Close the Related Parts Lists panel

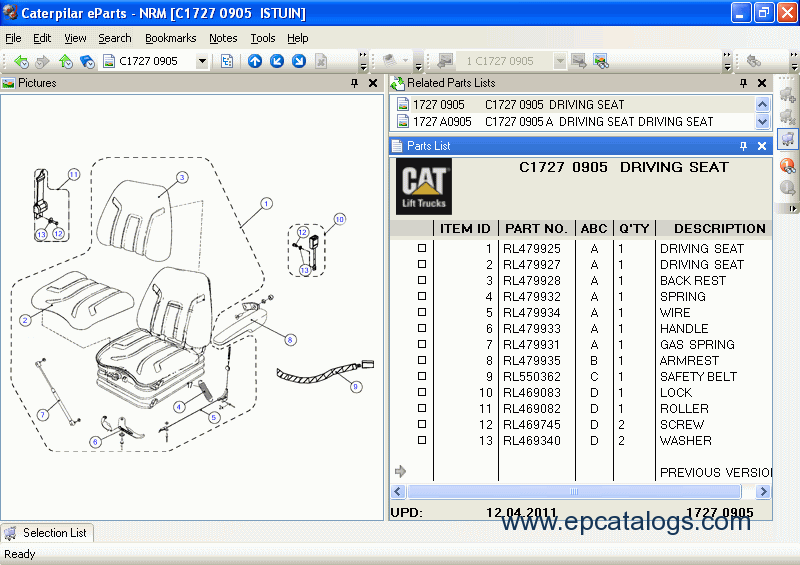pyautogui.click(x=762, y=83)
